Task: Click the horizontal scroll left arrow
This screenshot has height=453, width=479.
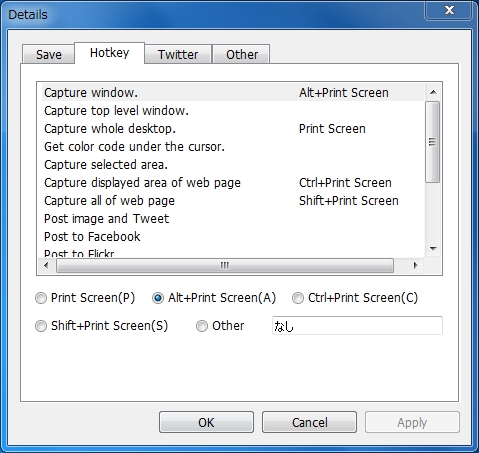Action: (46, 265)
